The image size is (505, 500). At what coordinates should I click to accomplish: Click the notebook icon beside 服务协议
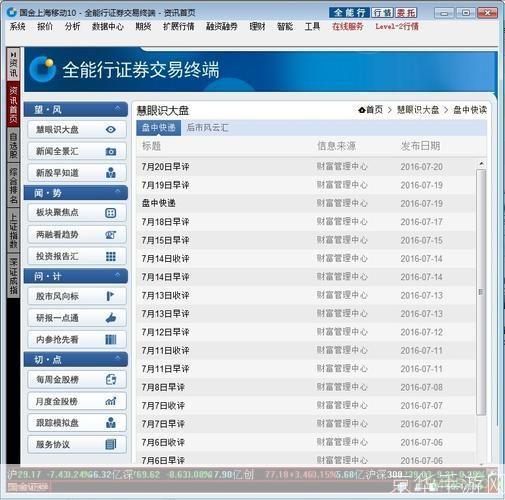(111, 444)
